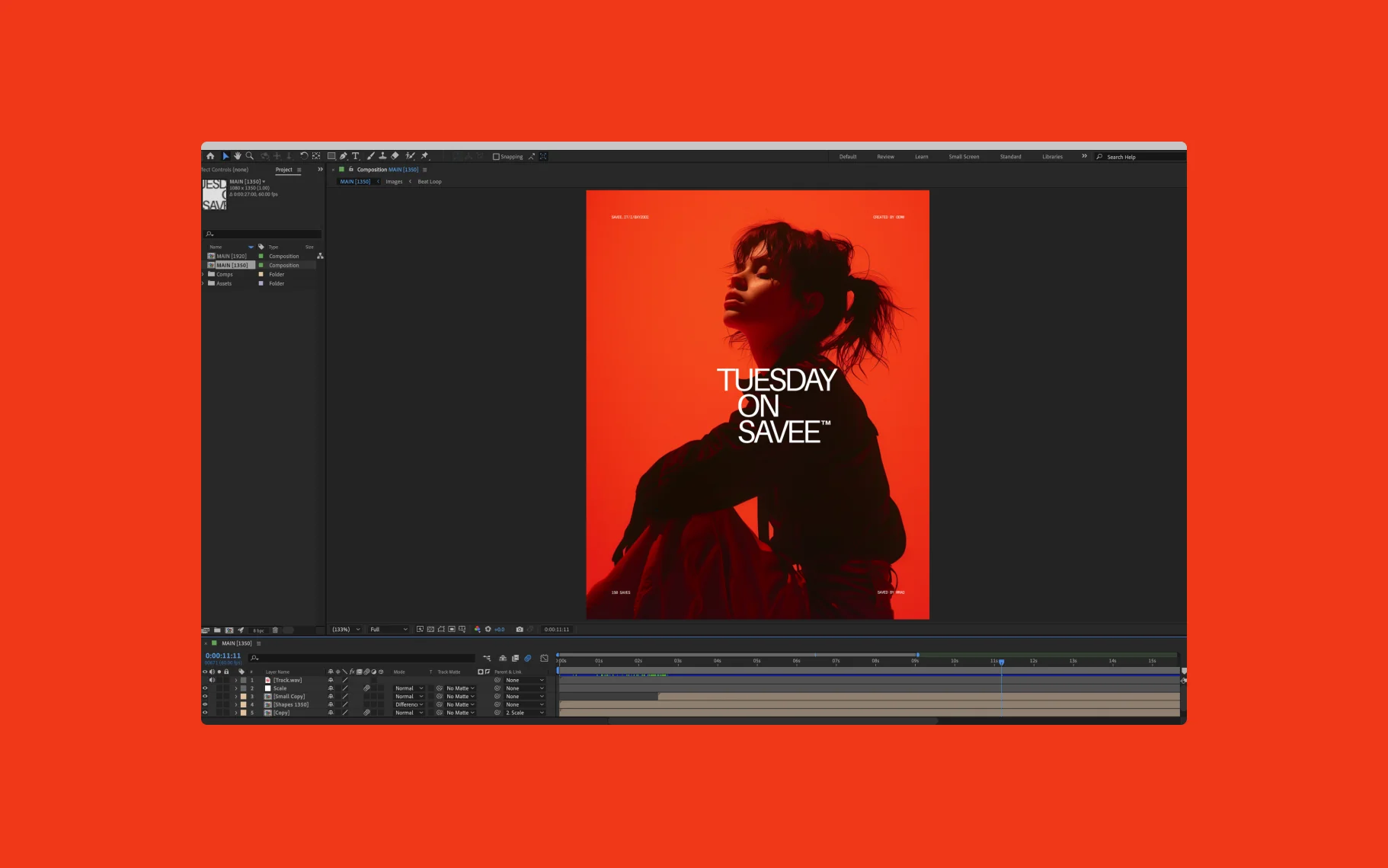Viewport: 1388px width, 868px height.
Task: Expand the Comps folder in Project panel
Action: (x=203, y=274)
